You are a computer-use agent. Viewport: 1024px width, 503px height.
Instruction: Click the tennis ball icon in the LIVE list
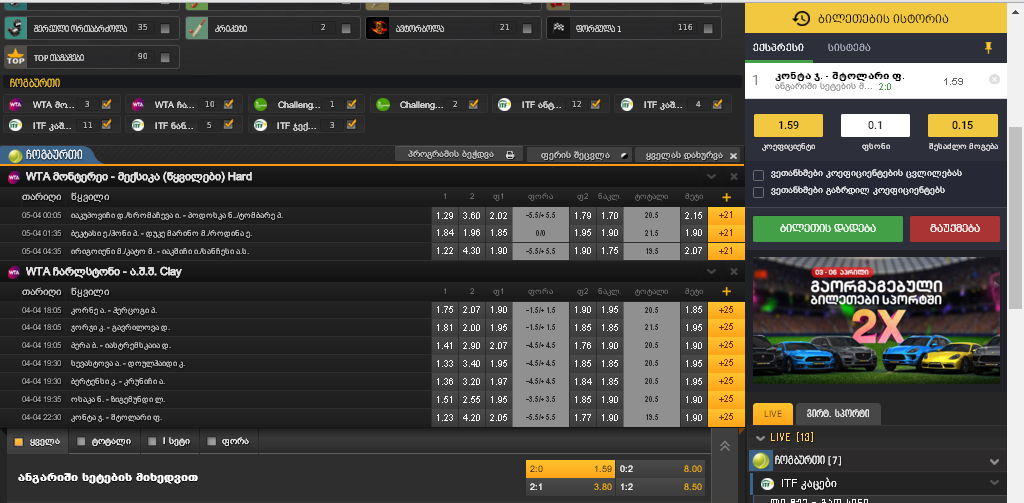[760, 461]
